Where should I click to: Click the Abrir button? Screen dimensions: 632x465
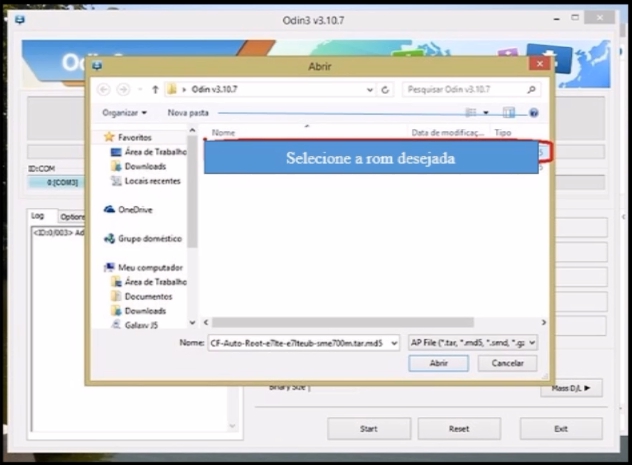(439, 363)
